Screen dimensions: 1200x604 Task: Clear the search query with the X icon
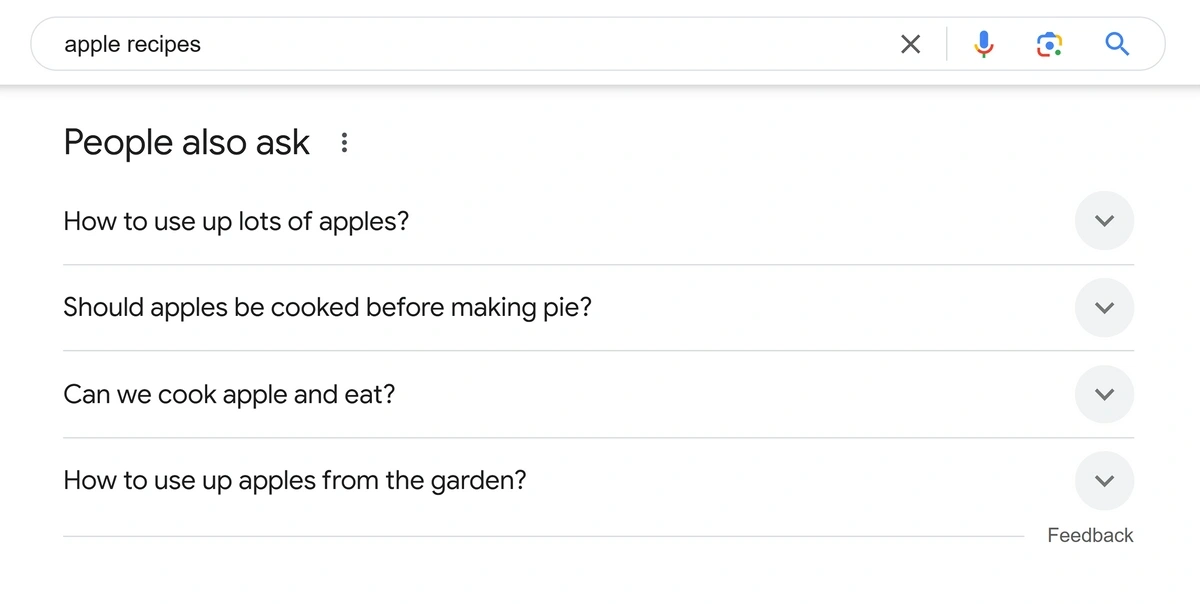click(x=910, y=44)
